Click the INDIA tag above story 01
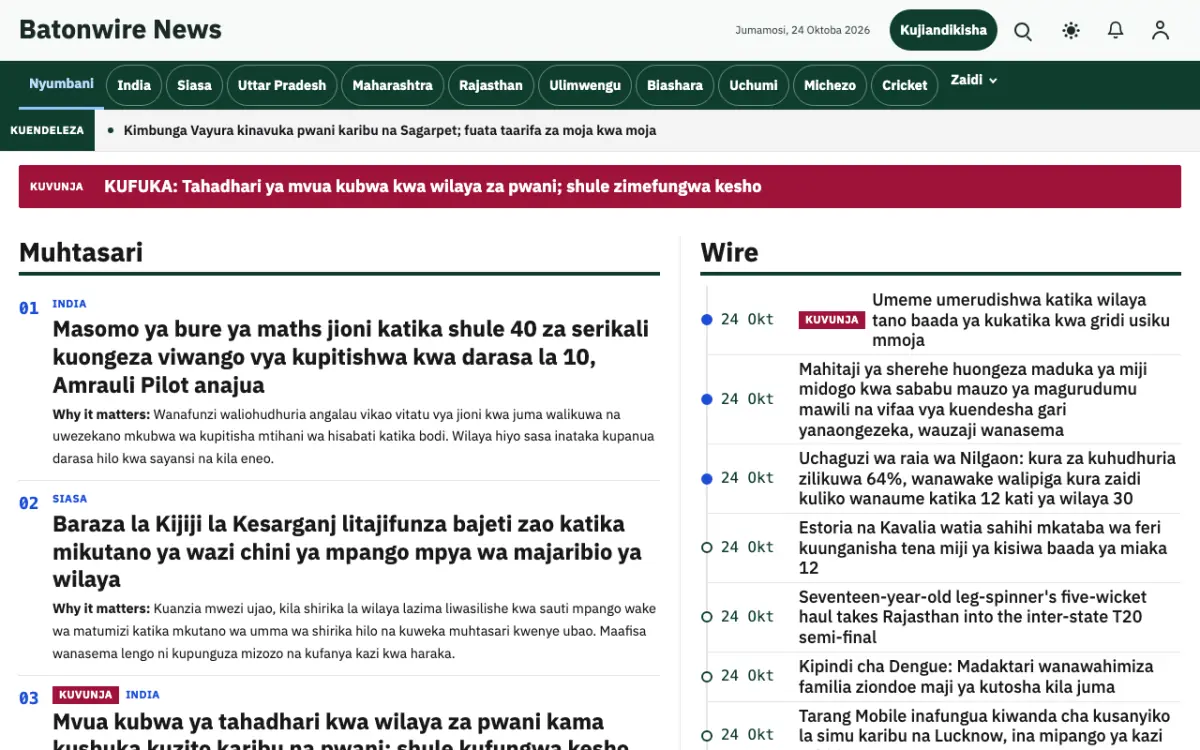This screenshot has height=750, width=1200. pyautogui.click(x=69, y=304)
